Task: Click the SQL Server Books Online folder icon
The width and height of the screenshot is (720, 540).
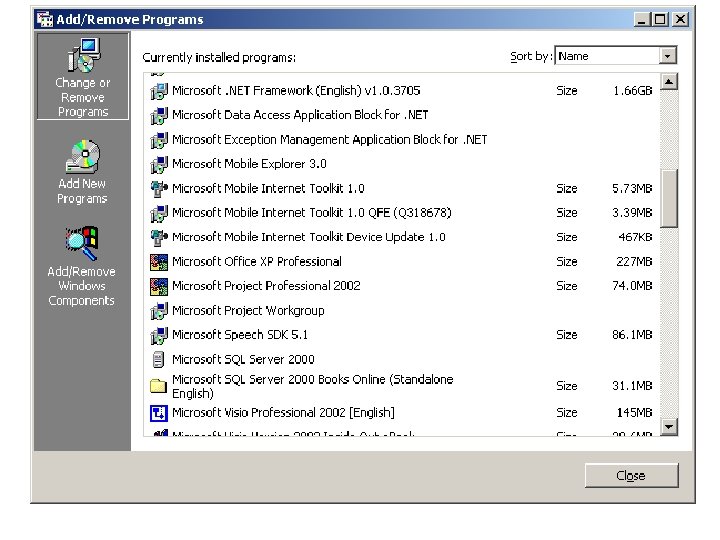Action: pos(158,386)
